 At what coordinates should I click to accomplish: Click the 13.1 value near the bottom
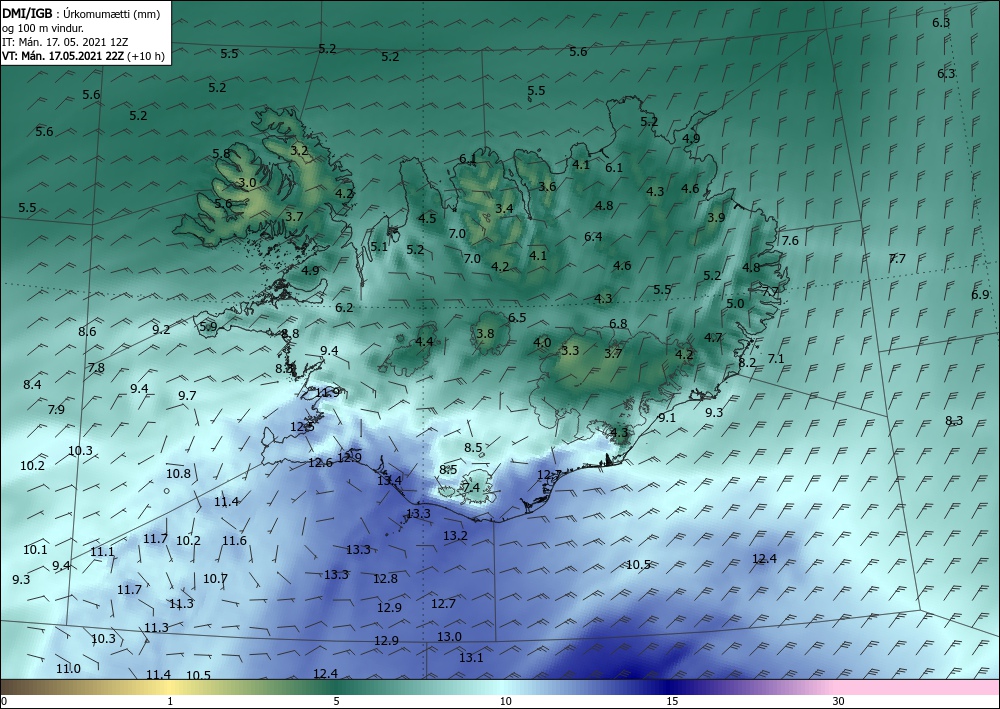tap(471, 658)
